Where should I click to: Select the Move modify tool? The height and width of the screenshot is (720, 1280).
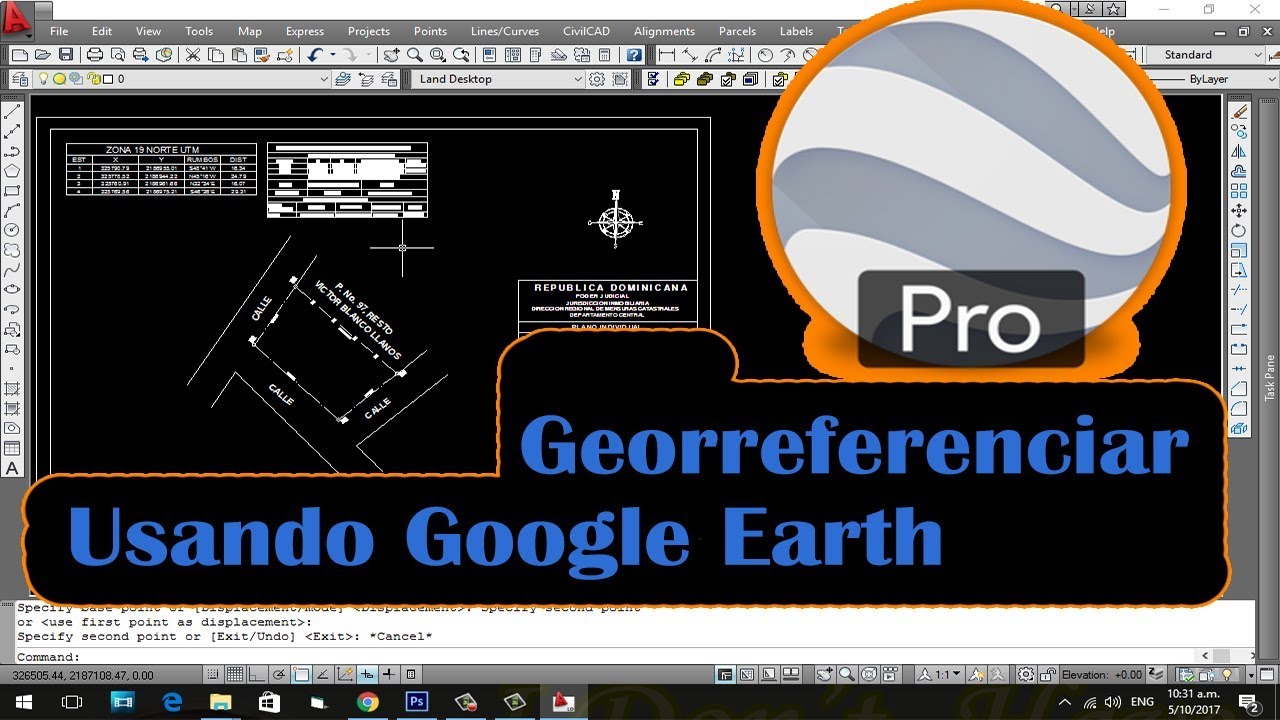point(1239,210)
